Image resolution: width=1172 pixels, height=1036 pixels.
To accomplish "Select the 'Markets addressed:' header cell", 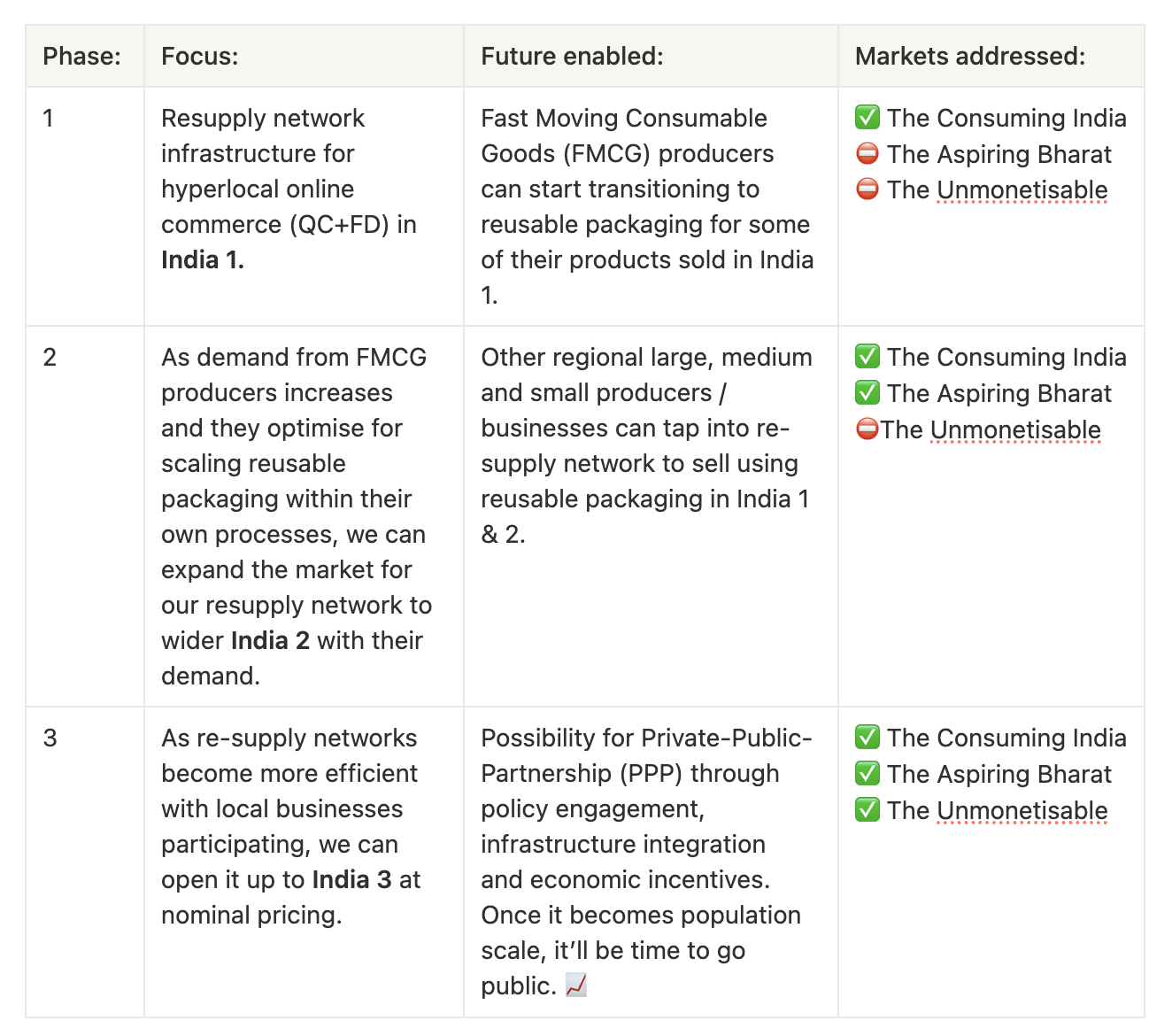I will (x=991, y=56).
